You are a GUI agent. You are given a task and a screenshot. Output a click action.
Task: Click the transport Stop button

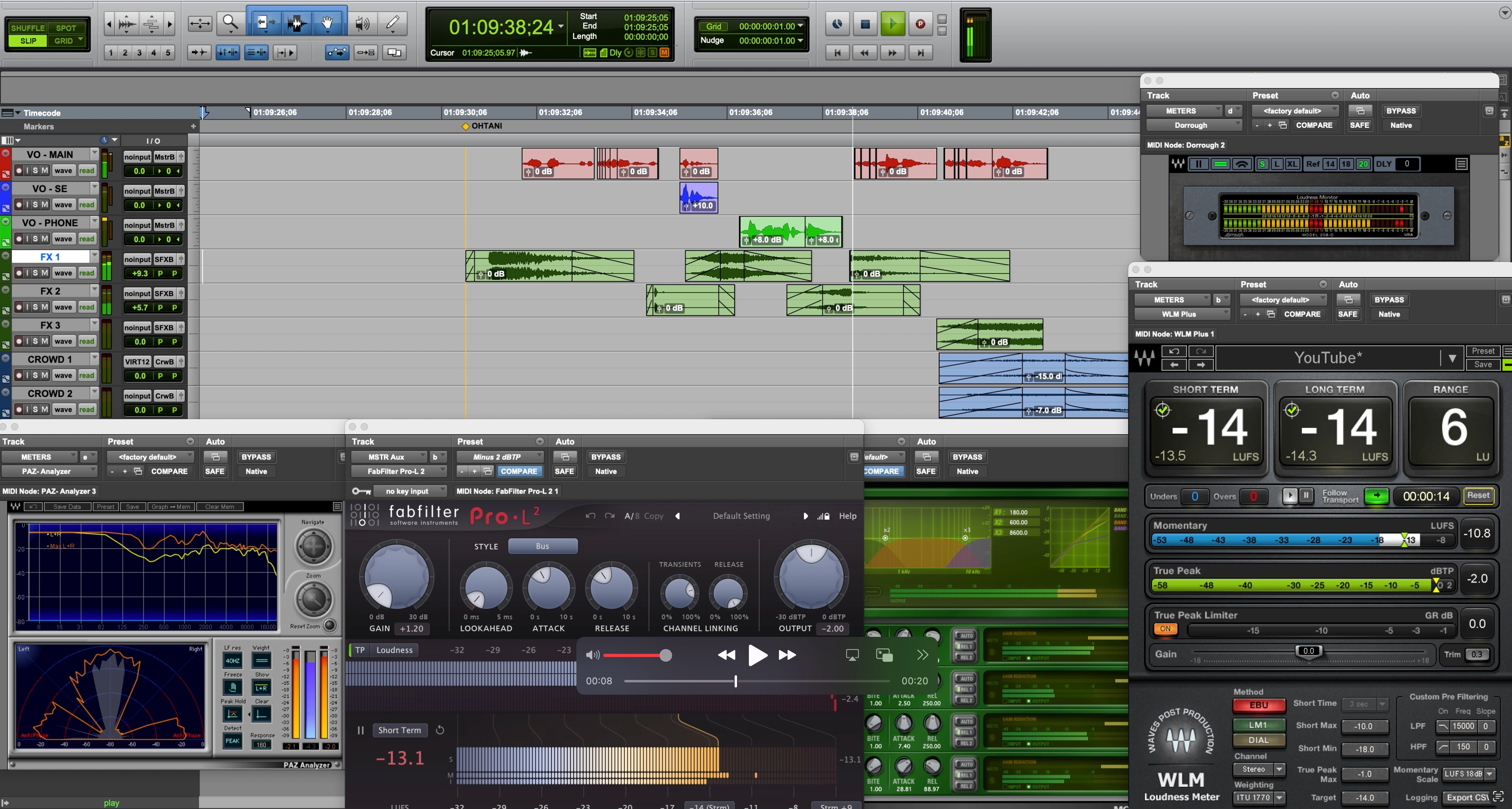pyautogui.click(x=864, y=24)
